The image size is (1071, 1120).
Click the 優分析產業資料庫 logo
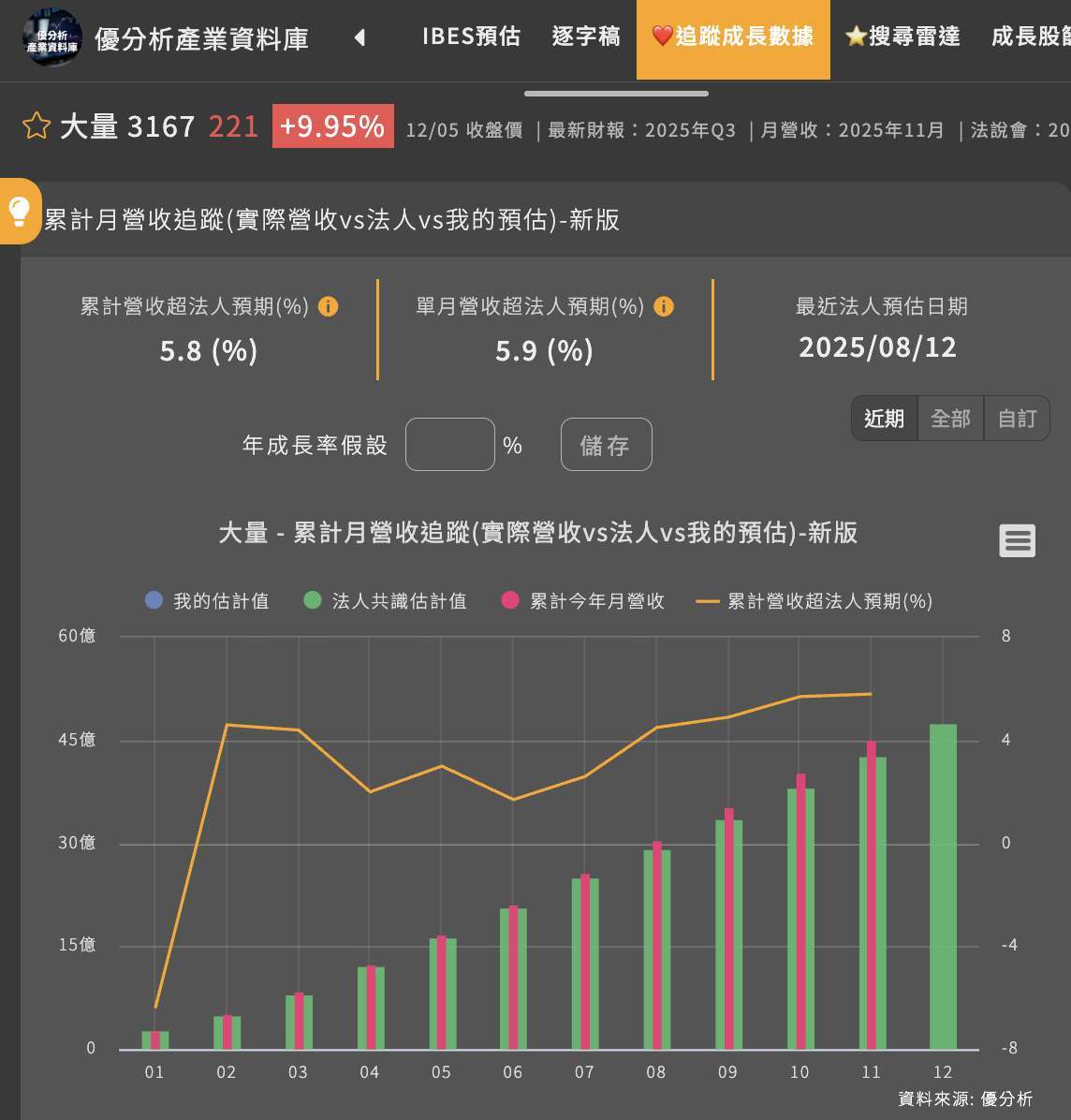click(51, 38)
